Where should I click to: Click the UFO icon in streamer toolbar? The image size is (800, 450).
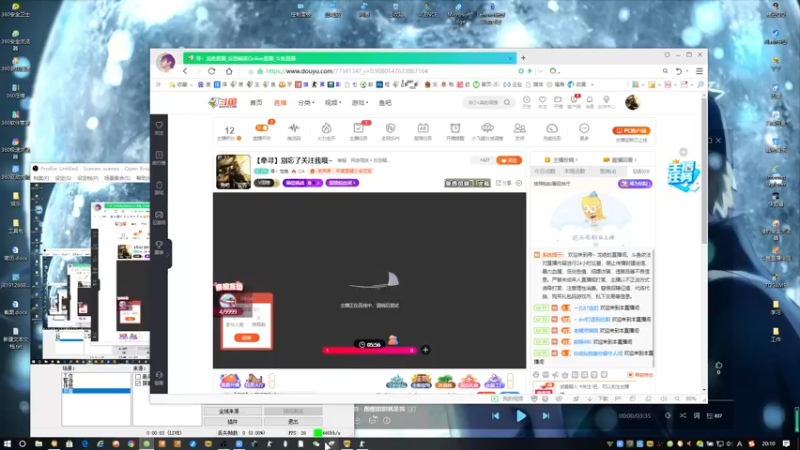coord(487,128)
